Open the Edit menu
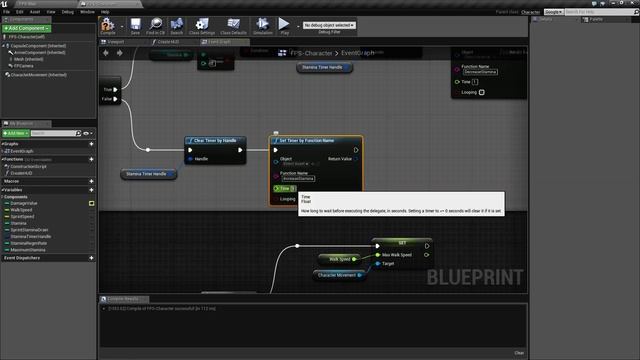 click(x=20, y=12)
